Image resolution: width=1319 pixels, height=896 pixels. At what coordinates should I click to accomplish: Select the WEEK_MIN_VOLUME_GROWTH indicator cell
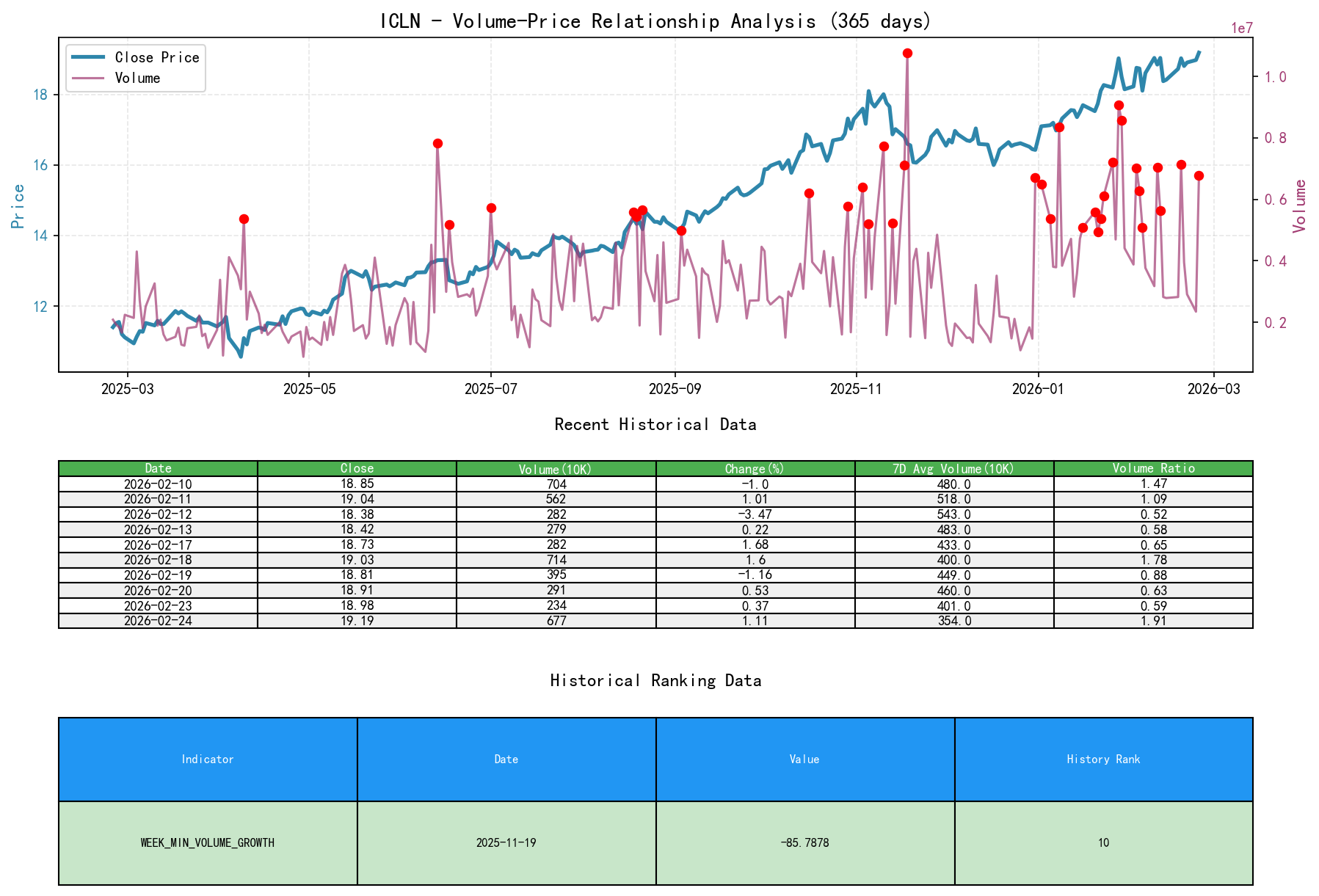(x=208, y=842)
